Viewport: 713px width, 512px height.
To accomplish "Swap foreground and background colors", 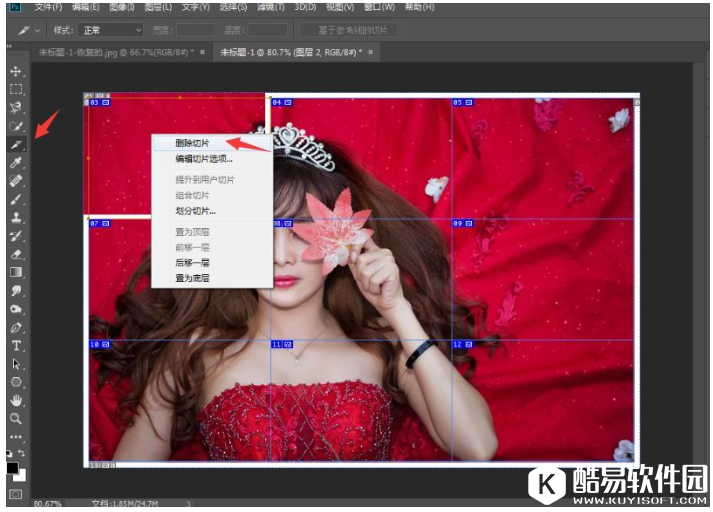I will [x=24, y=455].
